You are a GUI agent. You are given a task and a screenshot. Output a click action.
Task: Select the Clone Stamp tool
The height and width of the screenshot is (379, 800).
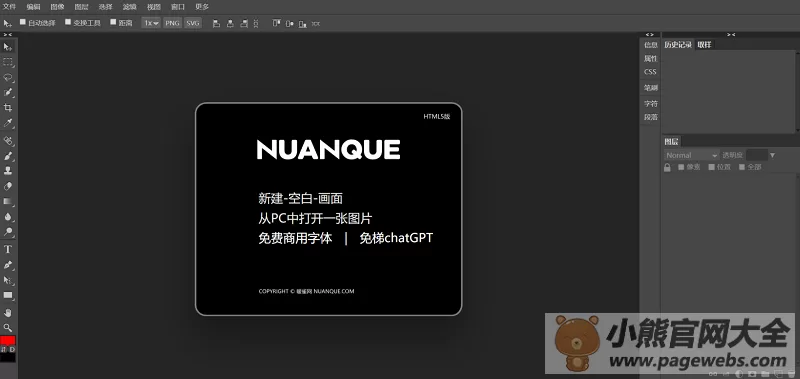(x=8, y=171)
